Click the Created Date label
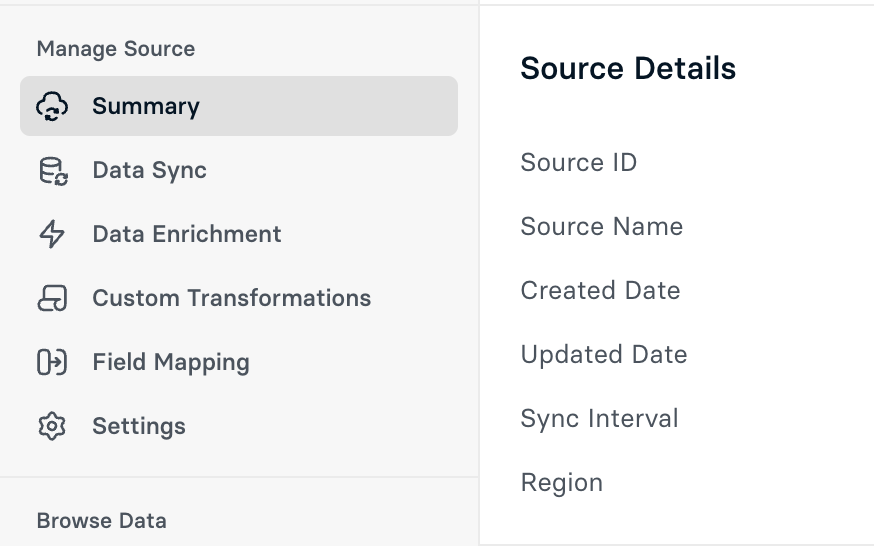This screenshot has height=546, width=874. pyautogui.click(x=601, y=291)
